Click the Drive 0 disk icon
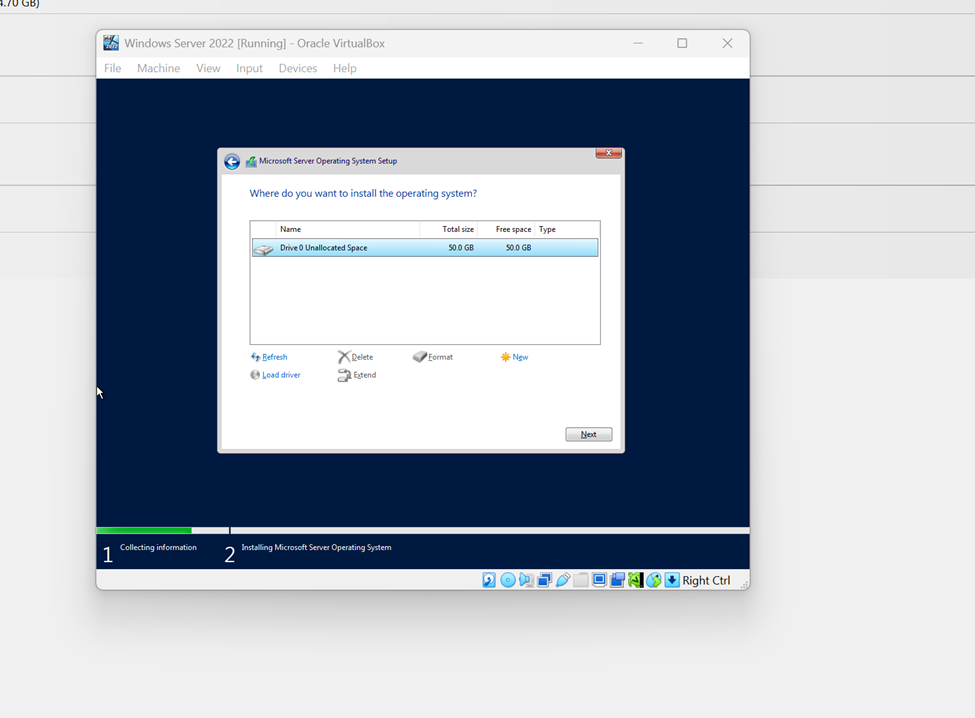 [264, 249]
